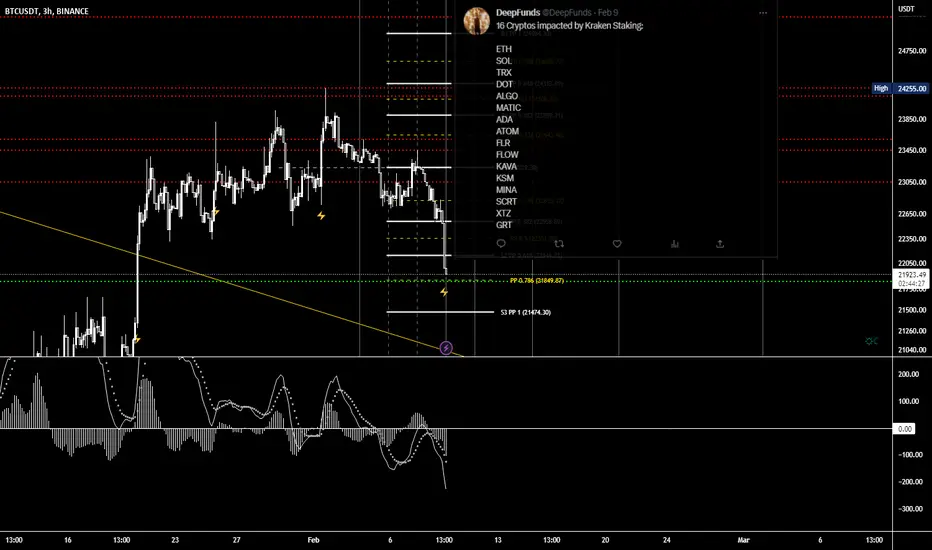Click KAVA in the tweet list
The height and width of the screenshot is (550, 932).
pos(506,166)
